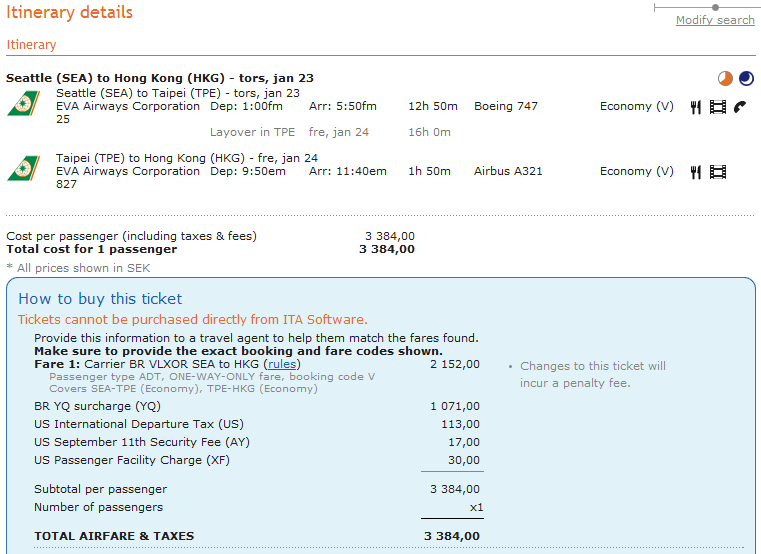Image resolution: width=761 pixels, height=554 pixels.
Task: Click the blue overnight moon icon
Action: tap(746, 78)
